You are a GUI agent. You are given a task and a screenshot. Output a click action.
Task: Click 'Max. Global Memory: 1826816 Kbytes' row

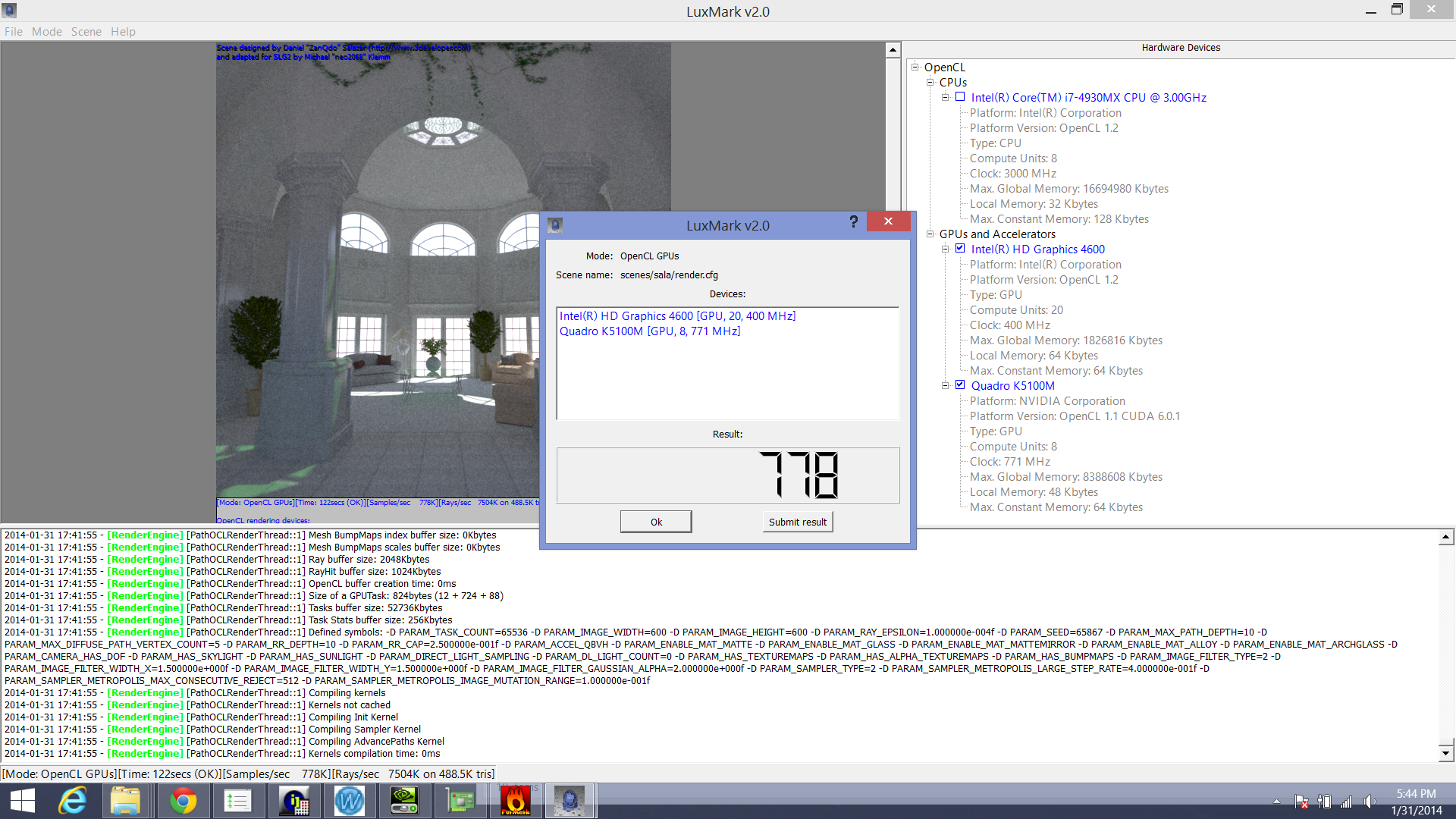tap(1066, 340)
